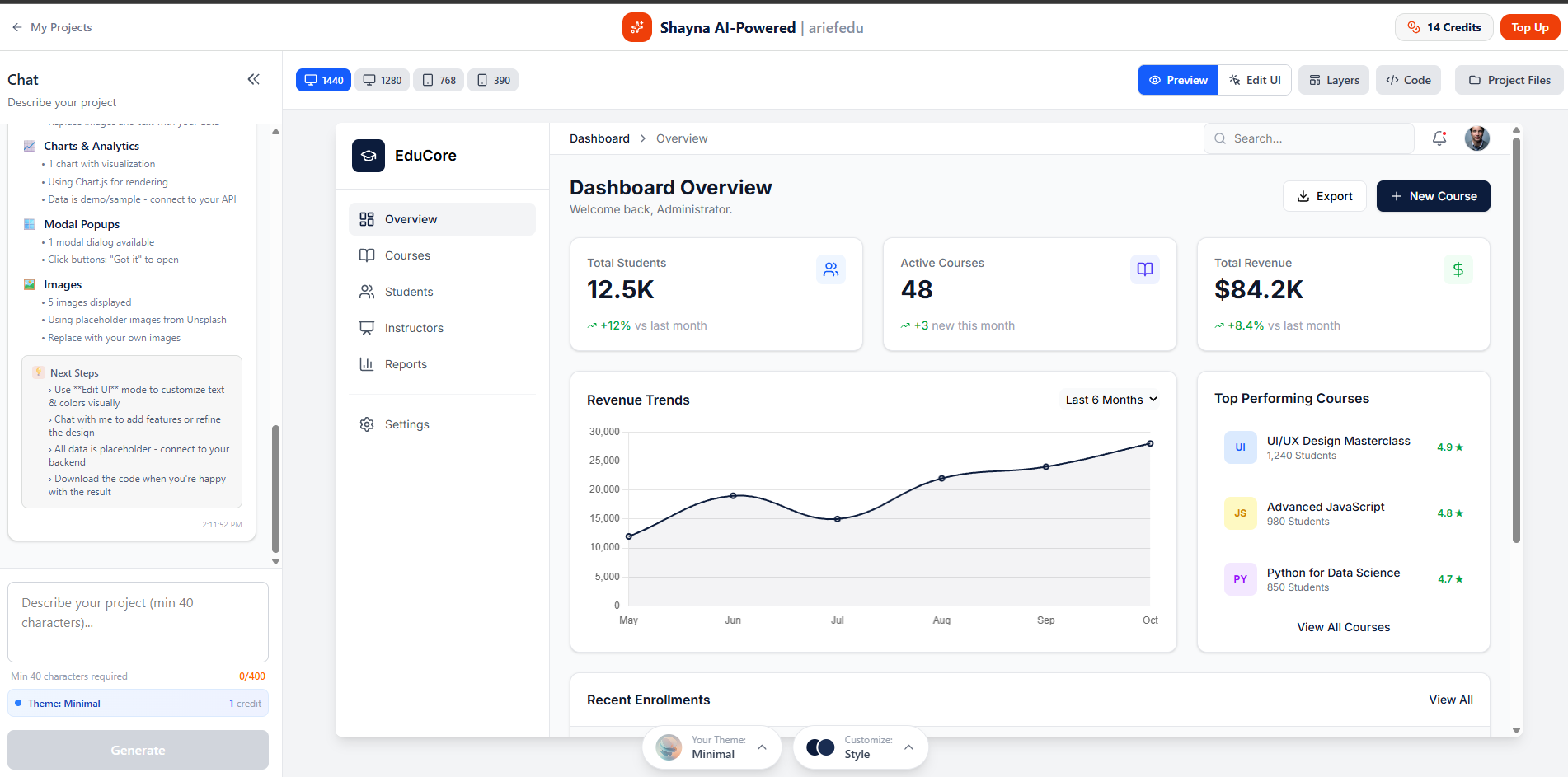This screenshot has height=777, width=1568.
Task: Click the Shayna AI-Powered logo icon
Action: (636, 27)
